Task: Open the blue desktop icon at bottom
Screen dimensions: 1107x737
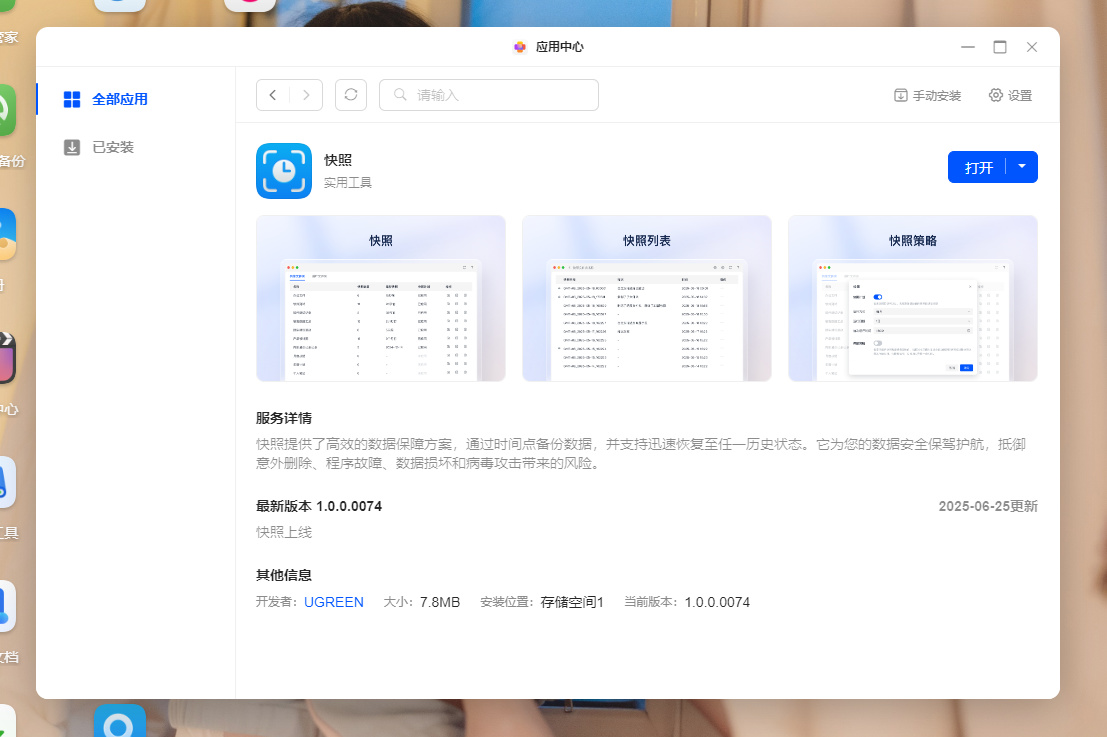Action: click(x=120, y=721)
